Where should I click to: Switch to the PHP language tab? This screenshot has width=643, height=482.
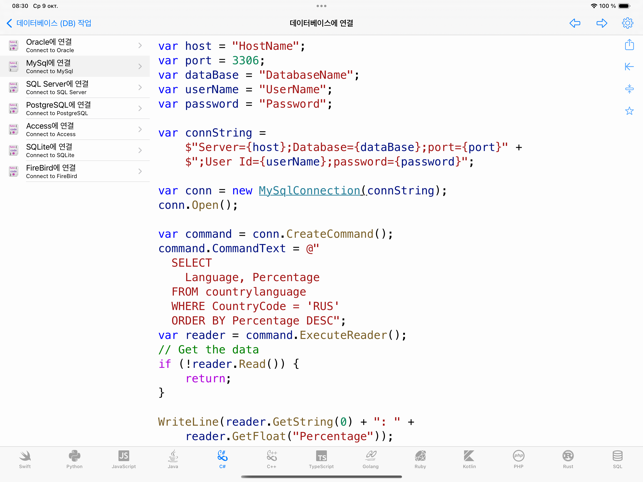(x=519, y=459)
